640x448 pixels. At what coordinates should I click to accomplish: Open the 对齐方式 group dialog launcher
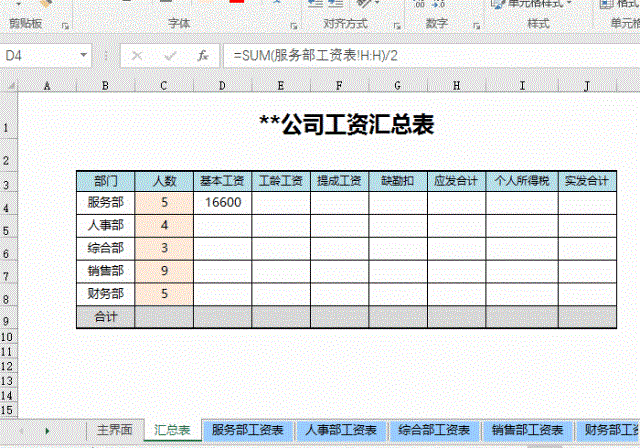click(x=397, y=26)
